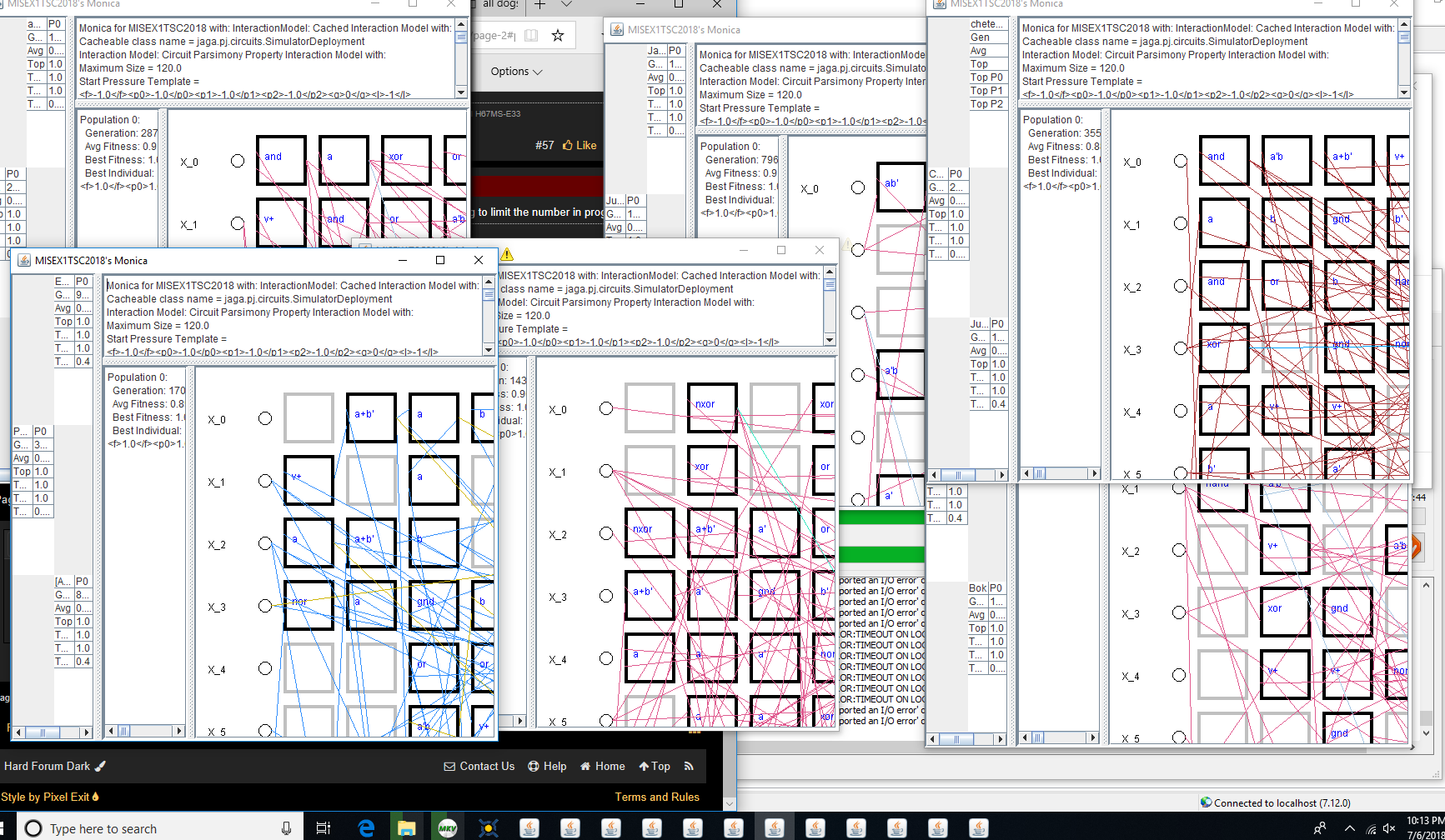The width and height of the screenshot is (1445, 840).
Task: Like forum post #57
Action: (x=580, y=145)
